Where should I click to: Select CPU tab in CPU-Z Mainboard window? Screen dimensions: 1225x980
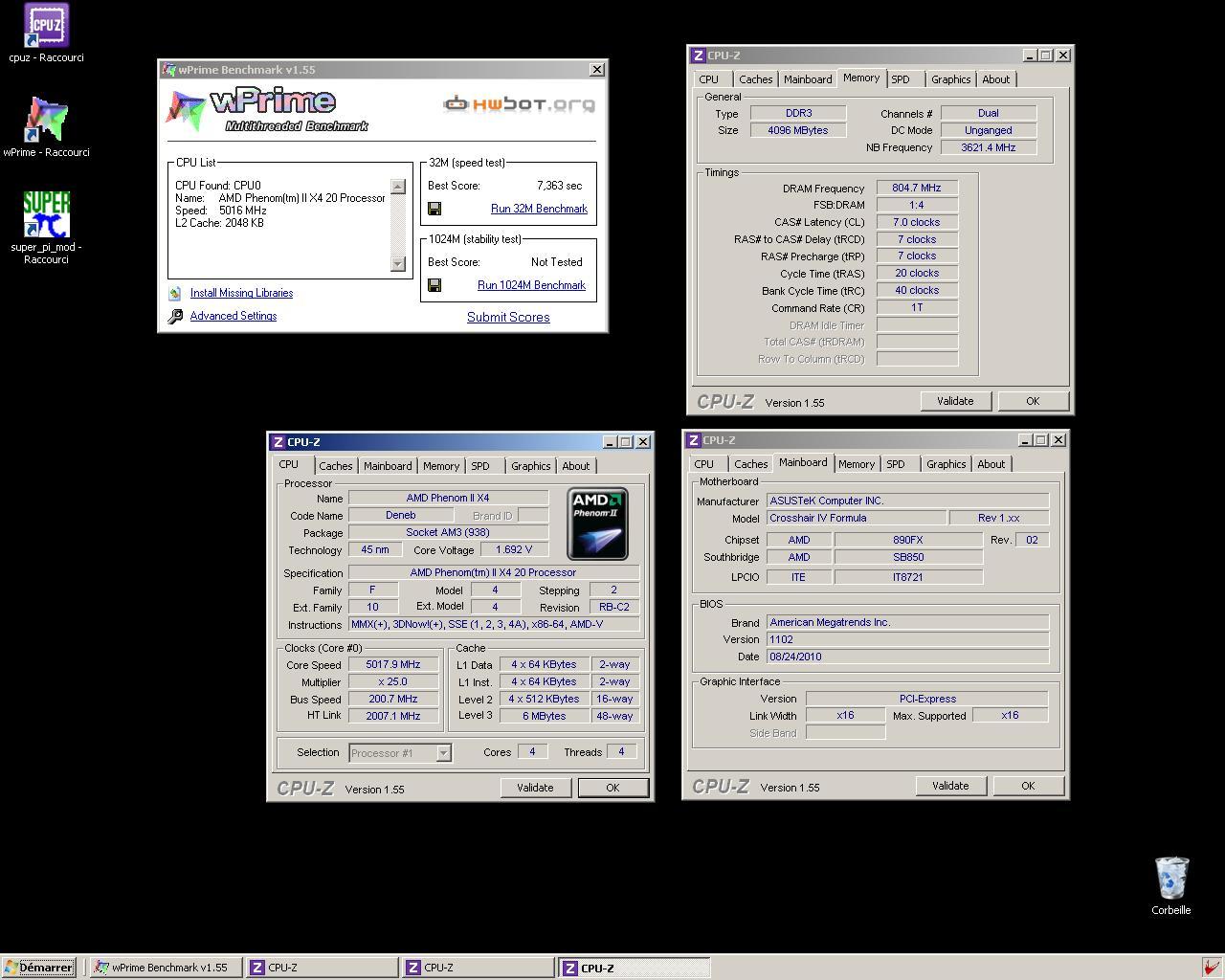[x=704, y=464]
